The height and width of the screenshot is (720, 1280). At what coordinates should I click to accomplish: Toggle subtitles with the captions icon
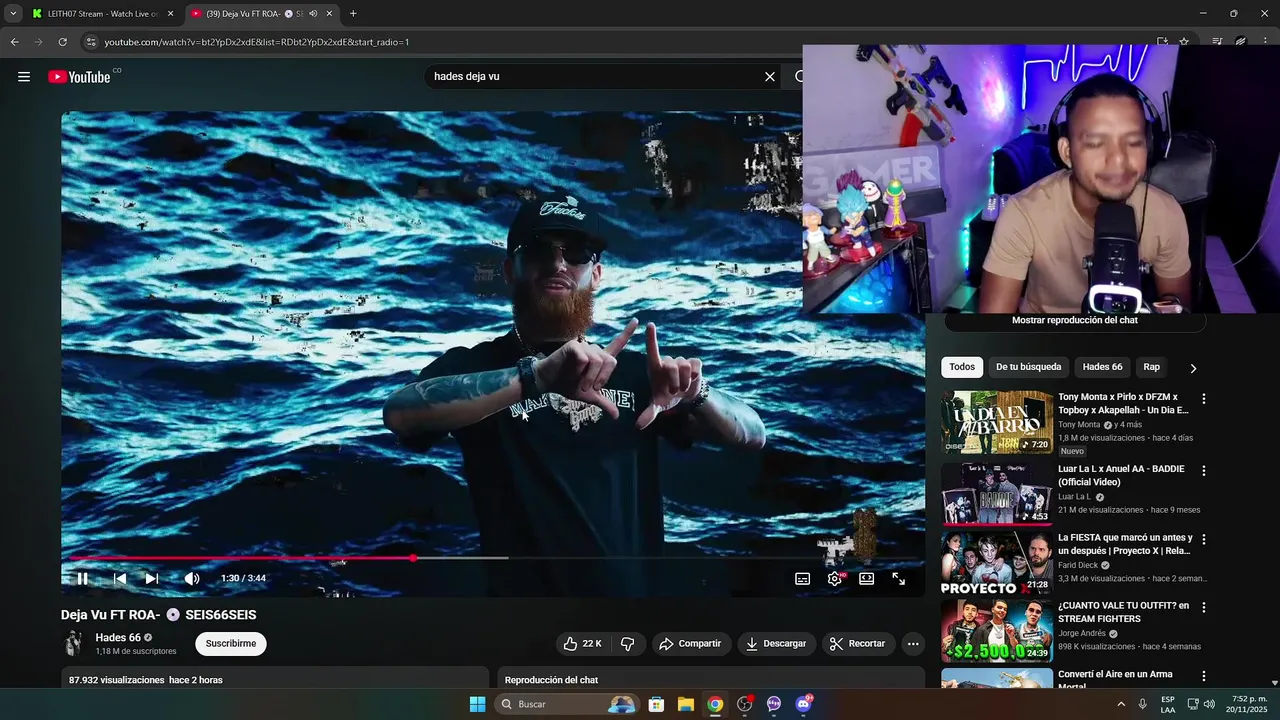point(802,578)
